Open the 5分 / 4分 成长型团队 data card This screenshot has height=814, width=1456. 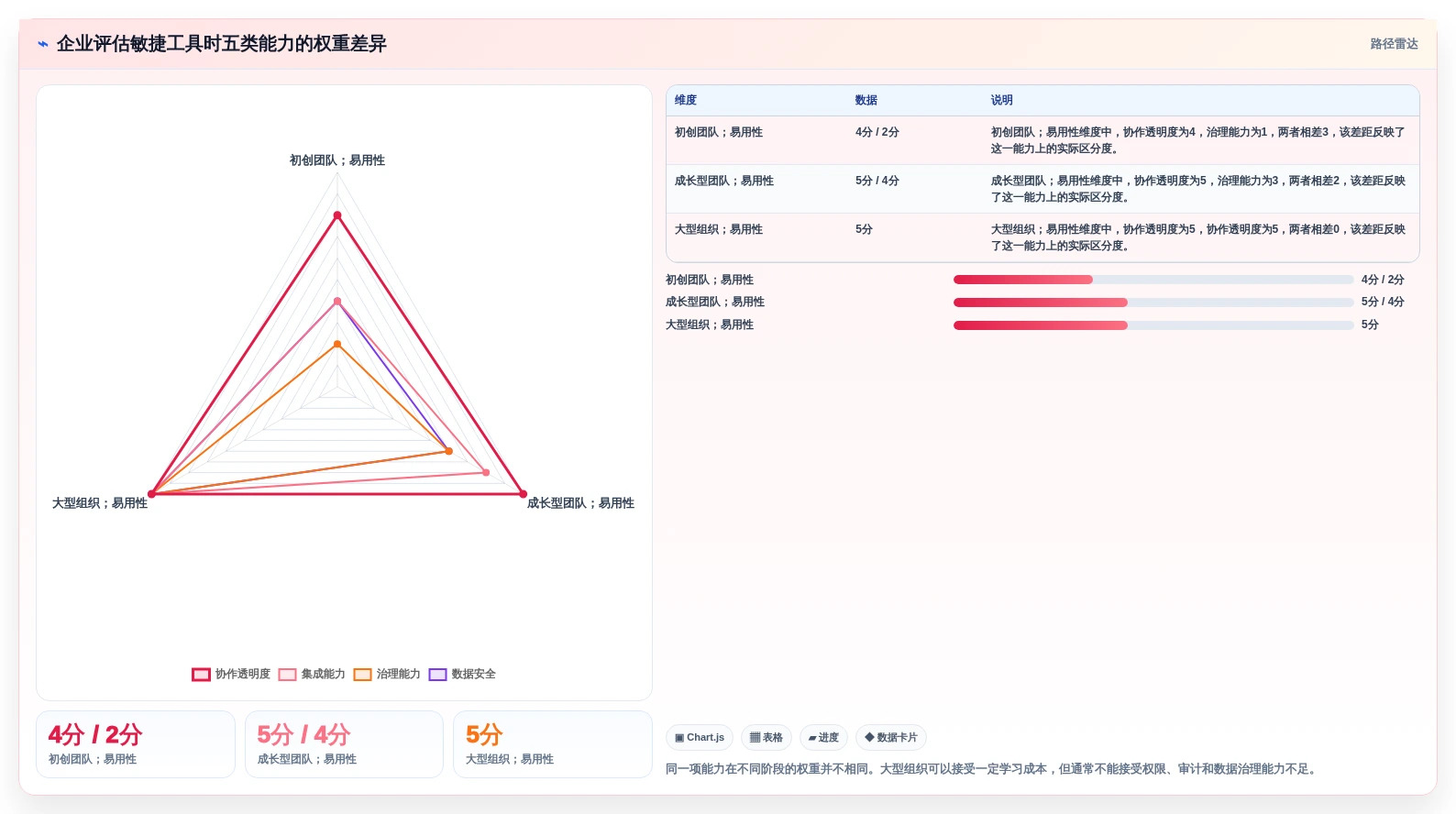(344, 744)
